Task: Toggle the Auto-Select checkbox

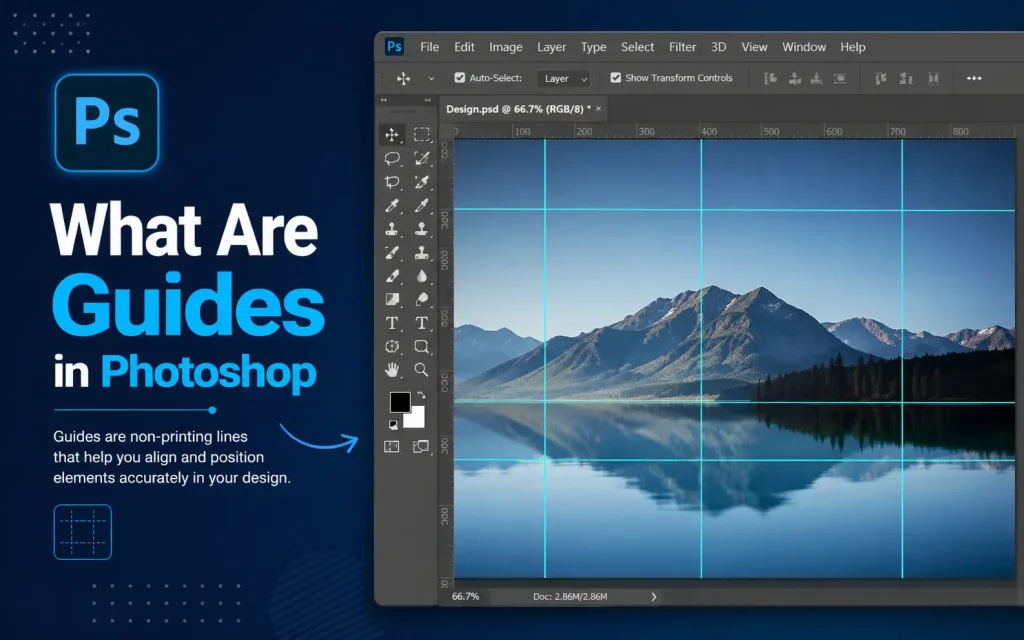Action: 460,78
